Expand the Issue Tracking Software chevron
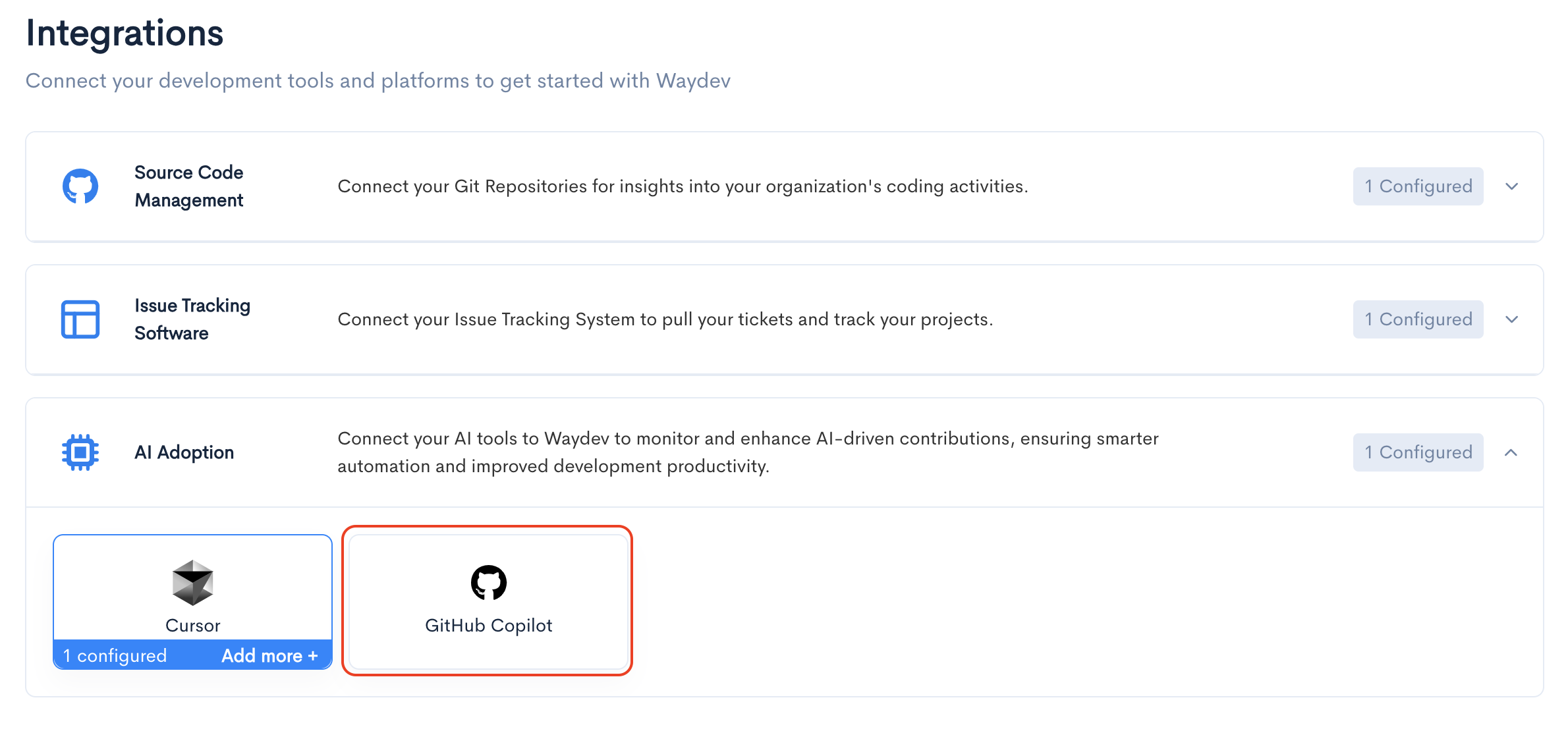1568x731 pixels. click(1512, 319)
